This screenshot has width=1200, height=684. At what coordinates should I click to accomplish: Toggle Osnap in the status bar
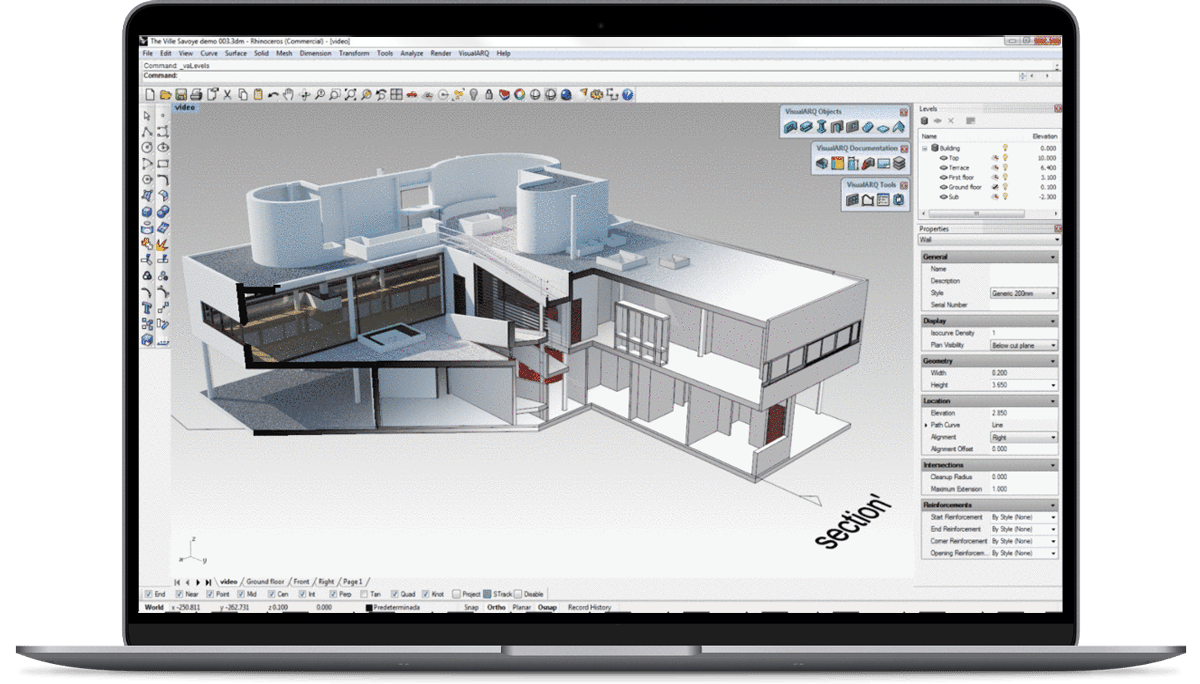547,607
